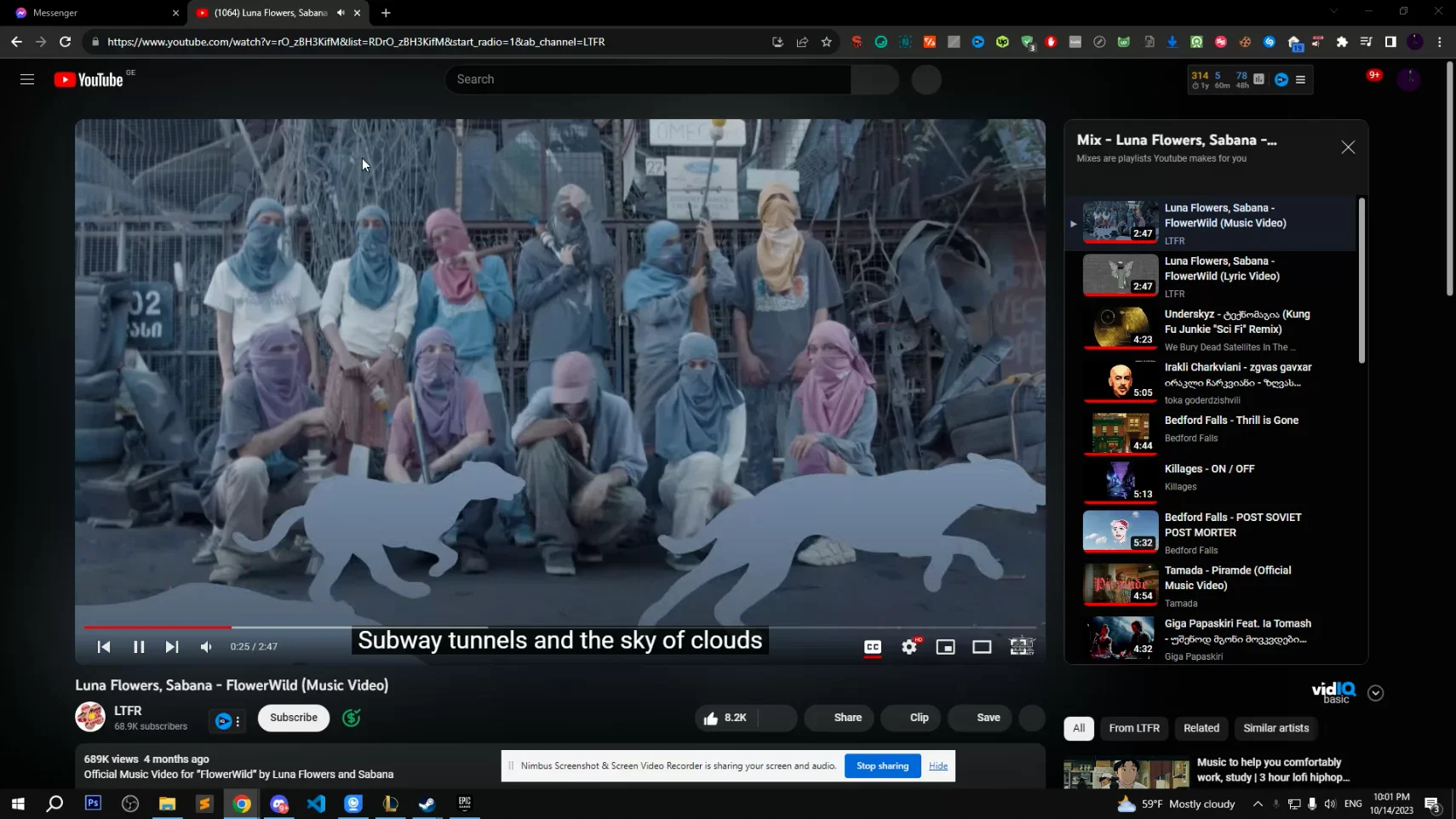This screenshot has width=1456, height=819.
Task: Open the player settings gear
Action: tap(908, 647)
